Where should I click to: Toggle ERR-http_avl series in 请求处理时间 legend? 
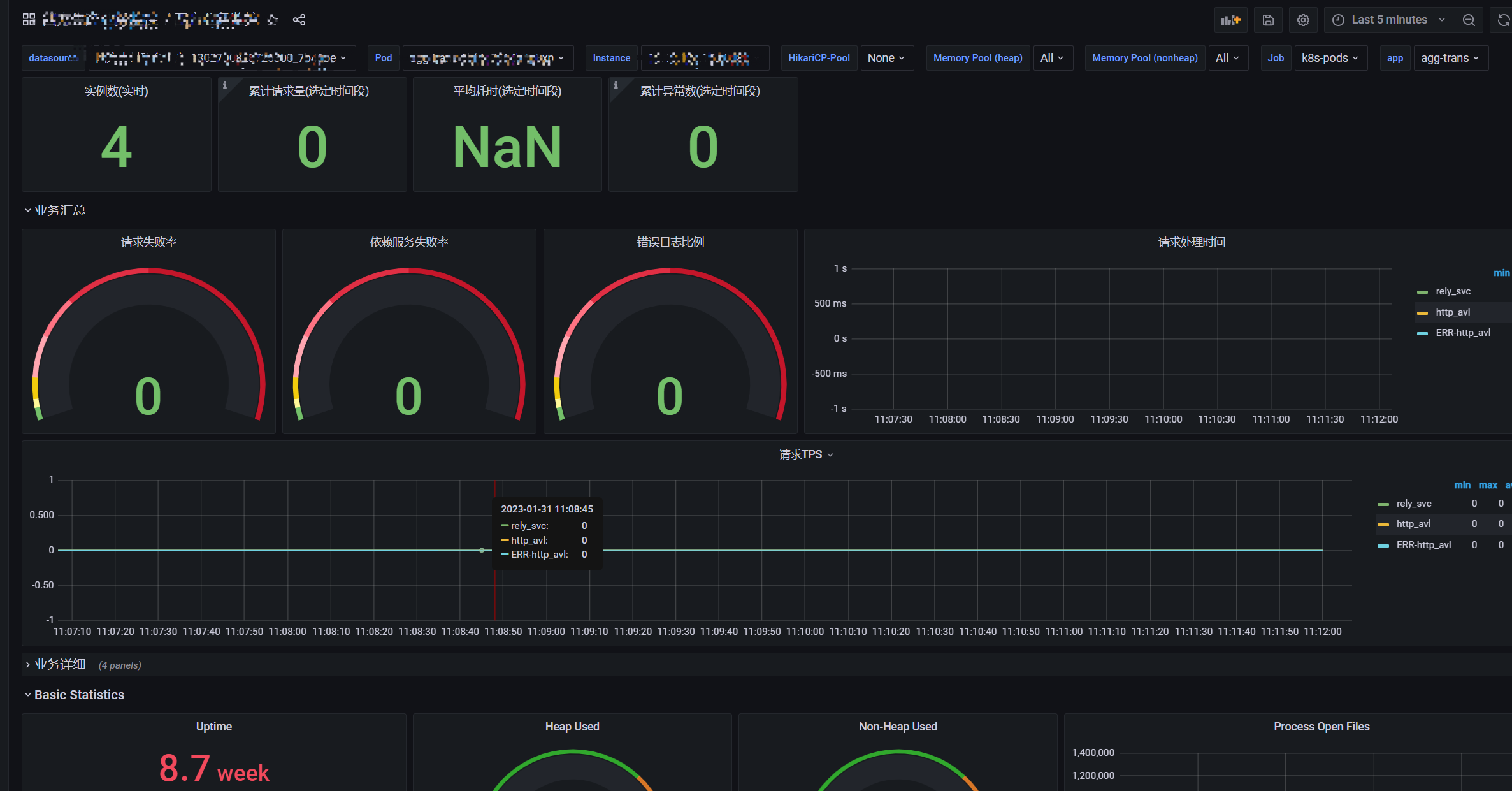[1463, 333]
